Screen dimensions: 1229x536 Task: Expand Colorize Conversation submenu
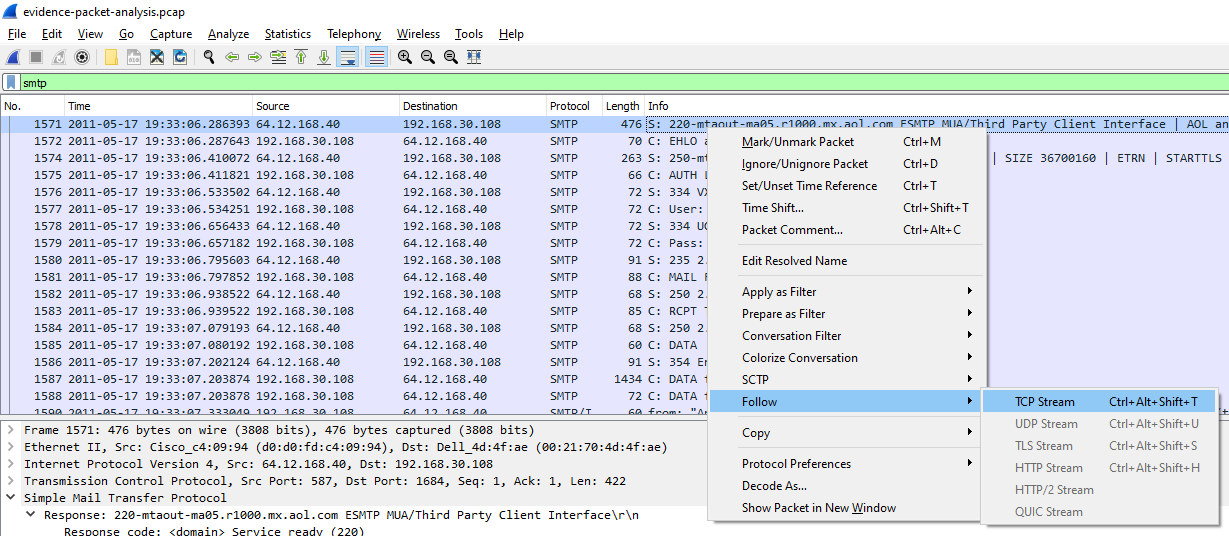pyautogui.click(x=846, y=358)
